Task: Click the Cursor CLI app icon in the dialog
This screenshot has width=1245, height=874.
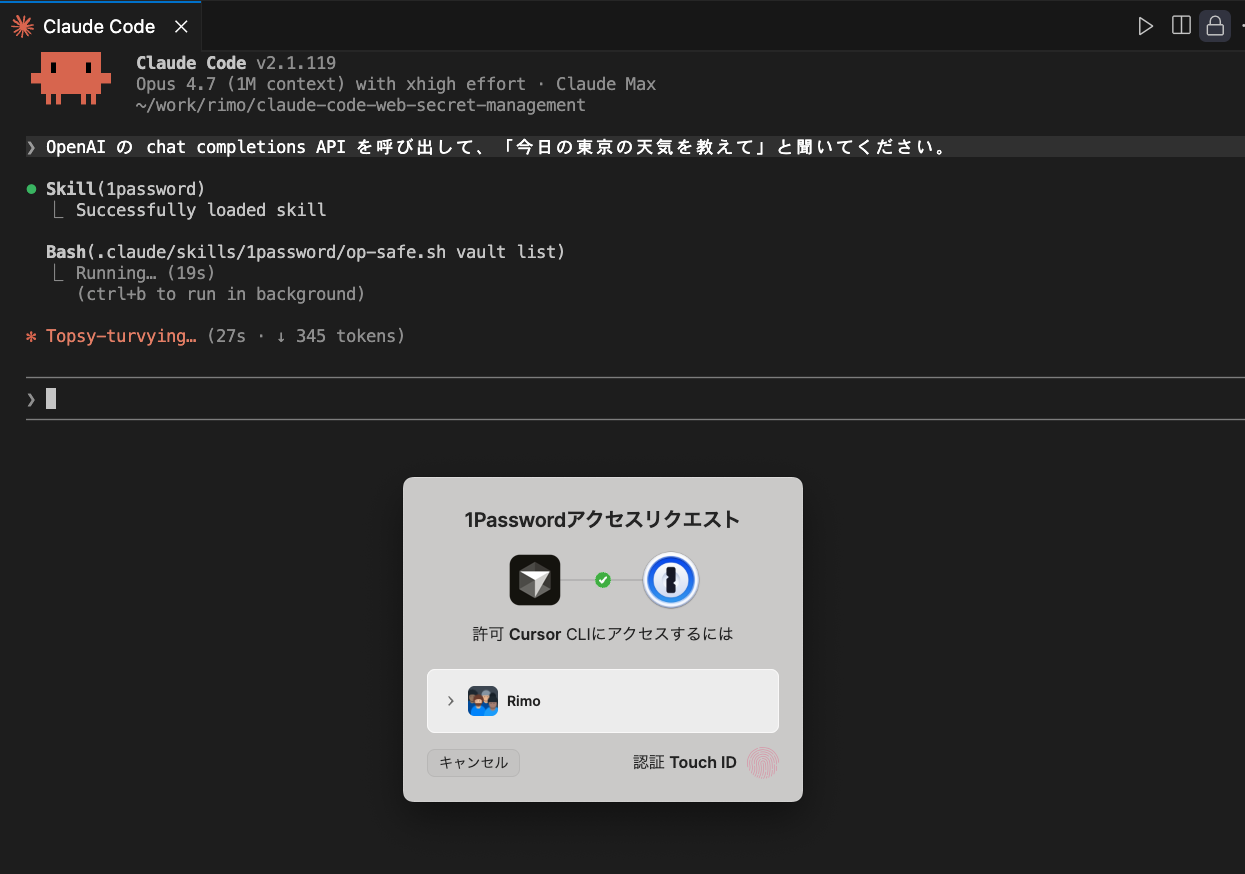Action: coord(535,580)
